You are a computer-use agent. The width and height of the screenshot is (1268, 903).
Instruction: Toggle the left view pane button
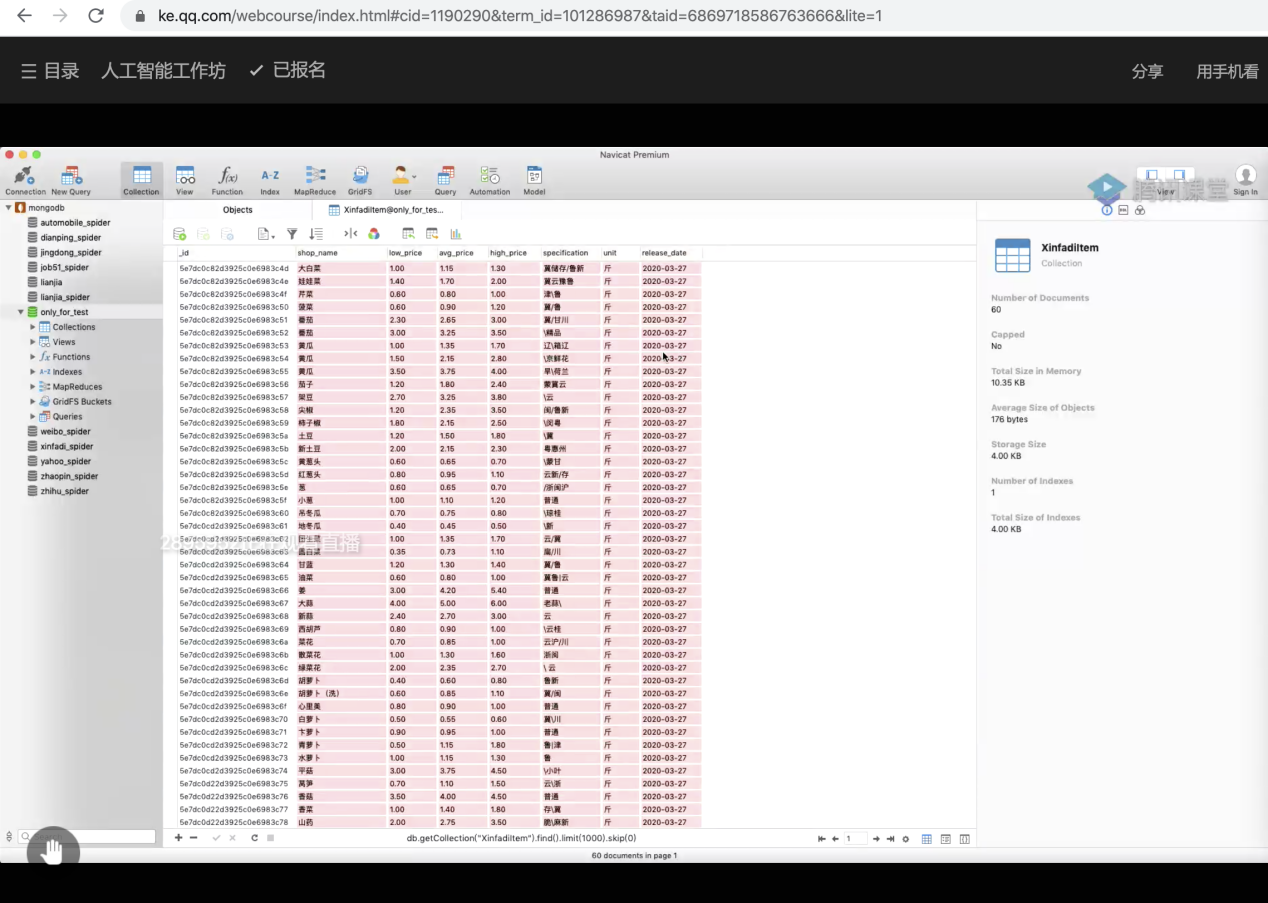tap(1152, 175)
